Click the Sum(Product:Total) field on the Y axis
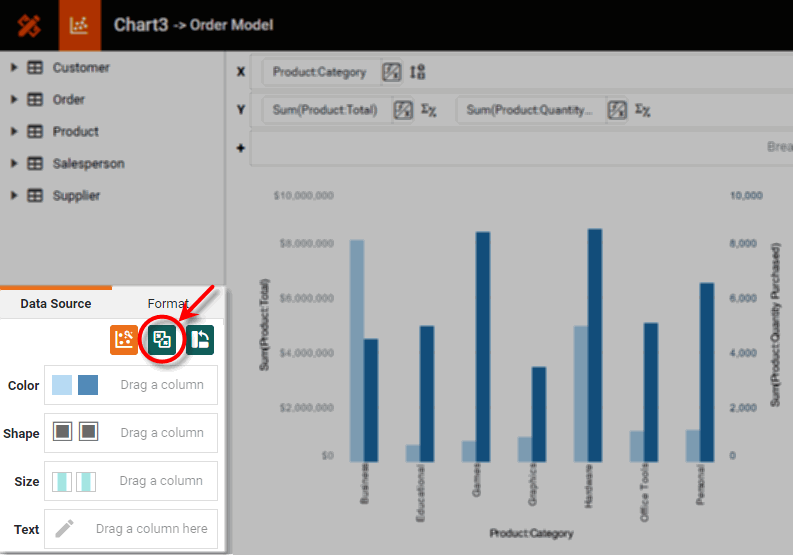 click(325, 110)
